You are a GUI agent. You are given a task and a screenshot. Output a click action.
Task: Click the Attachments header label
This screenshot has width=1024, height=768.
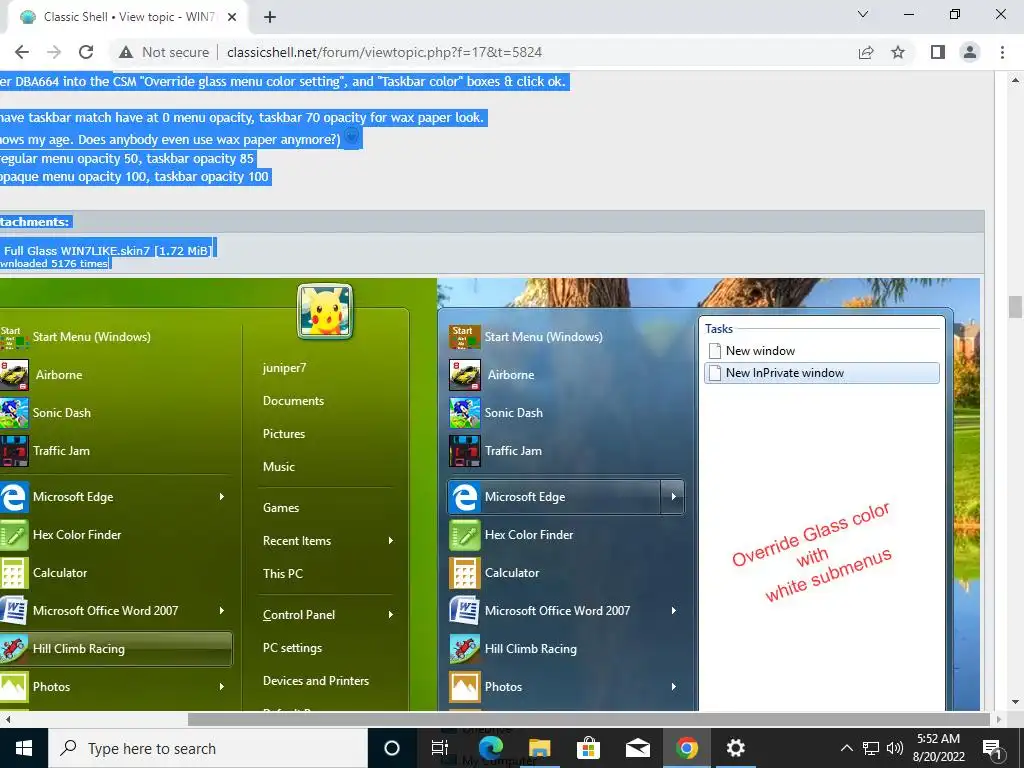pos(35,222)
